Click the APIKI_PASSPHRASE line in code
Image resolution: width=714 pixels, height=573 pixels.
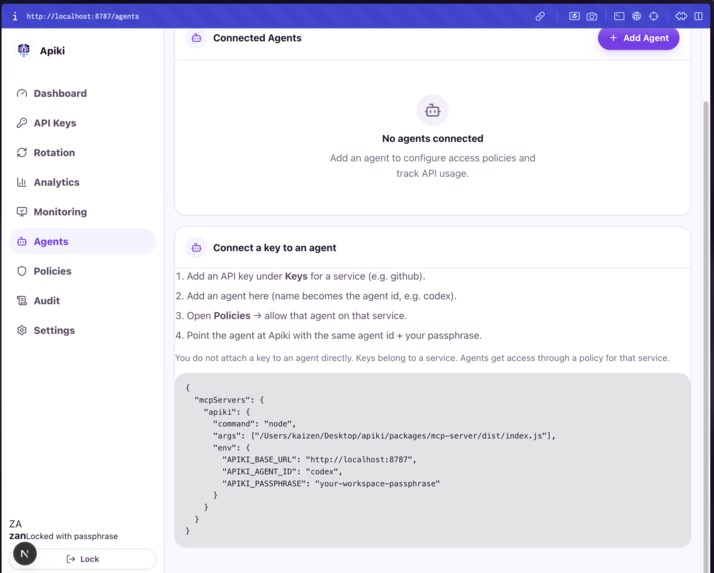tap(331, 484)
